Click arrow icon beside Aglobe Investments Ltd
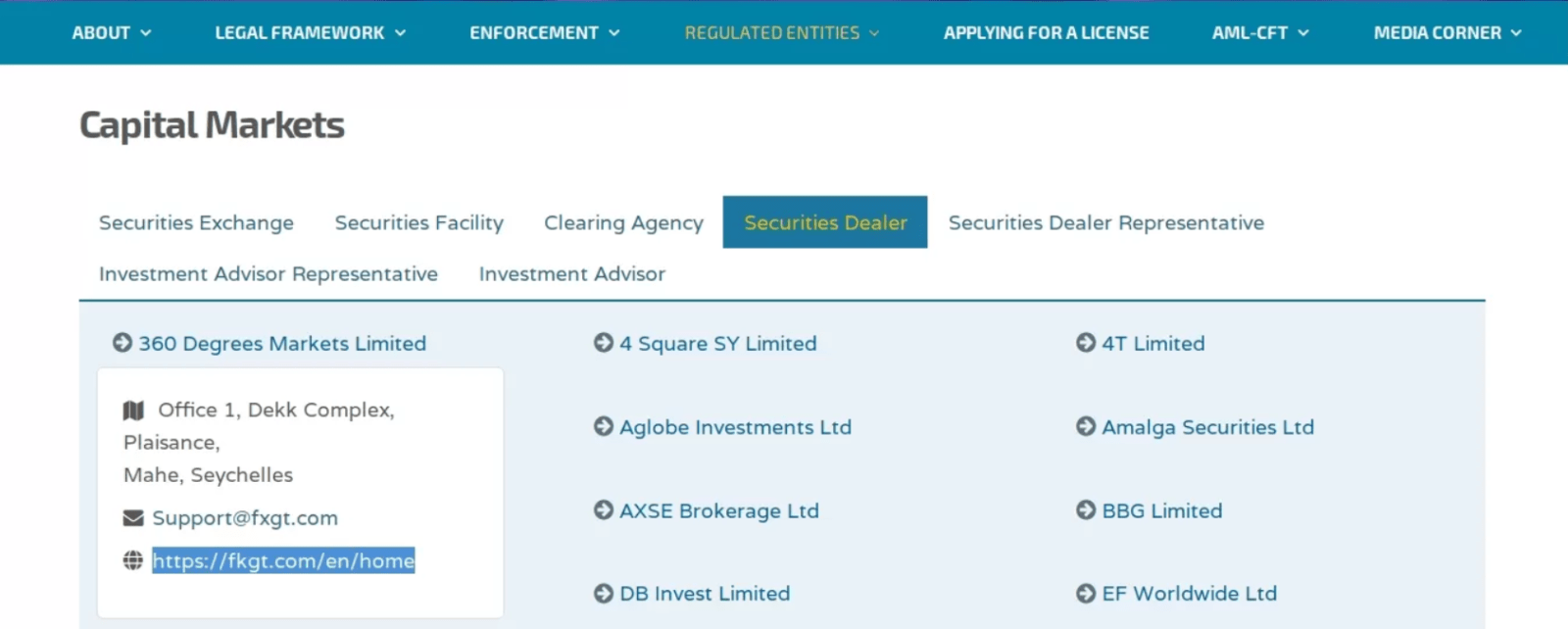 tap(604, 426)
